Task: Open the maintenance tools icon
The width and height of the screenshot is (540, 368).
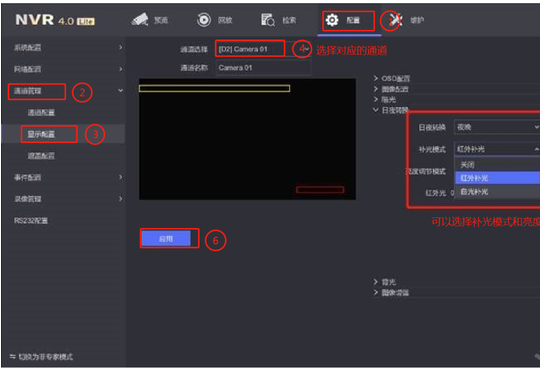Action: (x=396, y=20)
